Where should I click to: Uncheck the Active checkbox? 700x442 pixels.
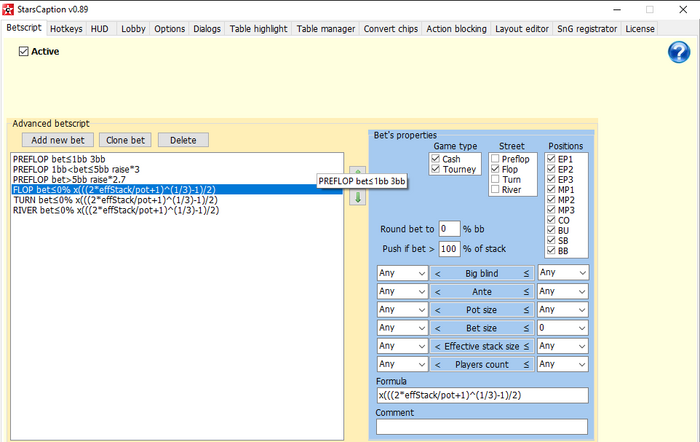coord(24,51)
